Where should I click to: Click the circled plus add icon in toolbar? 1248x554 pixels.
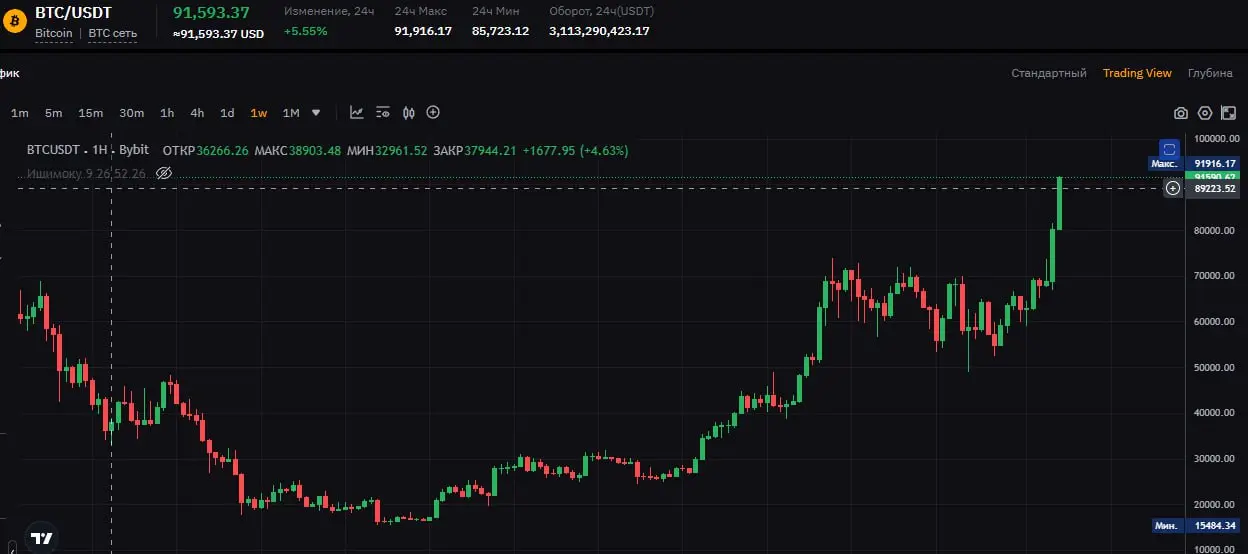coord(433,113)
